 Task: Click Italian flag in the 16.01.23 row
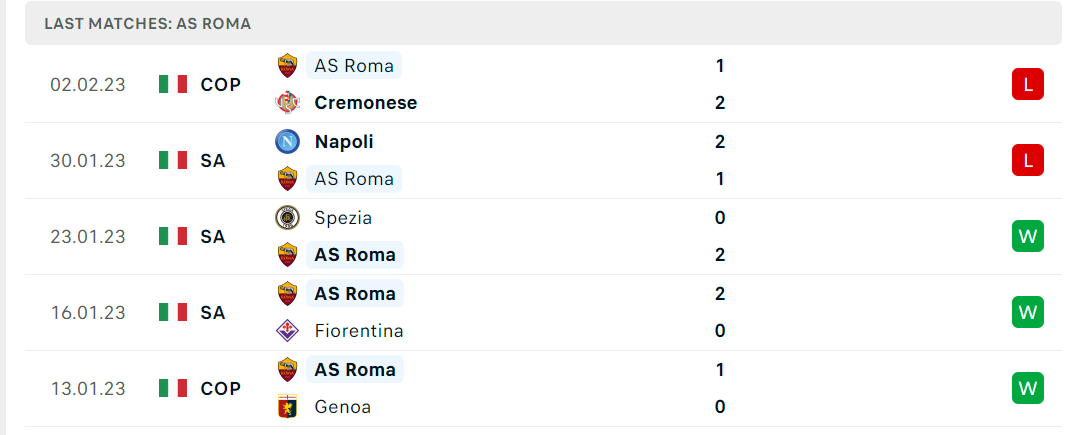173,312
